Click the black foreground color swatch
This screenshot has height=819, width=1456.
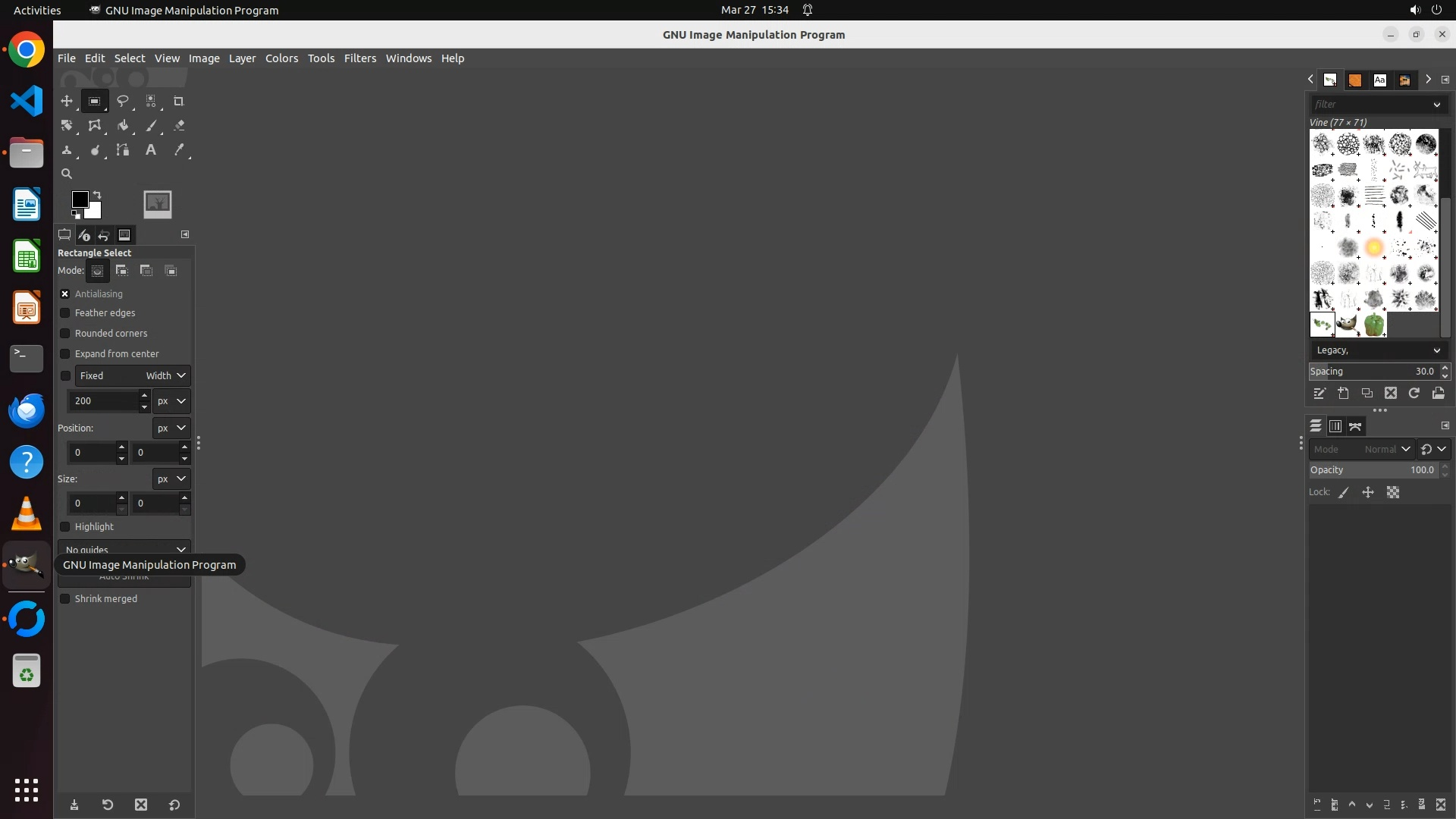click(79, 199)
